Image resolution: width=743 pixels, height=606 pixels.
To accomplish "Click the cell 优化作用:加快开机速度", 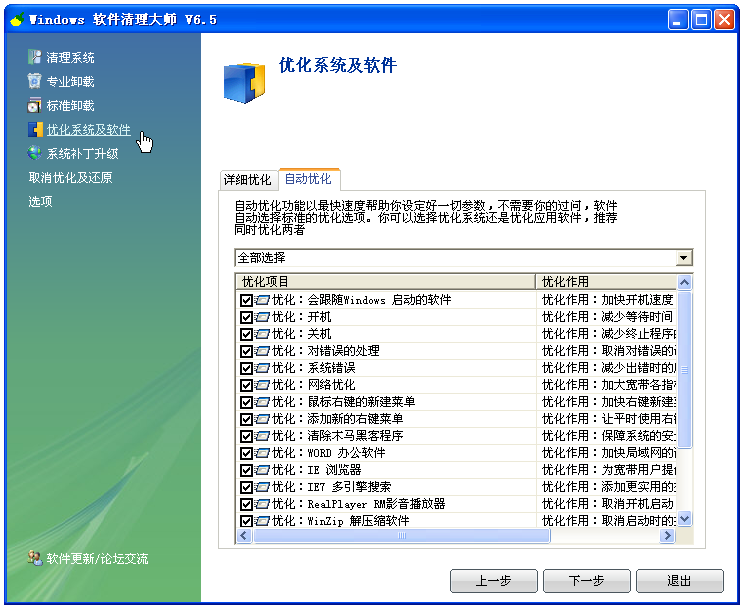I will (607, 300).
